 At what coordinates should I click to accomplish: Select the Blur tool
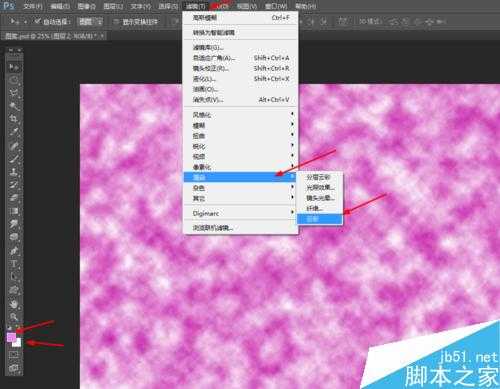tap(14, 224)
